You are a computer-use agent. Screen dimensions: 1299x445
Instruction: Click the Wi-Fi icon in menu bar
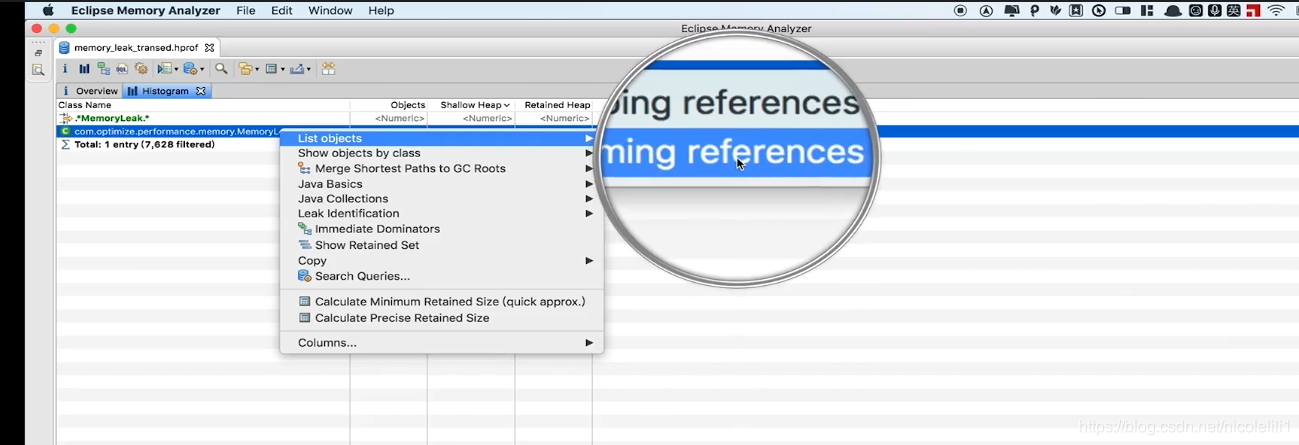[1276, 11]
